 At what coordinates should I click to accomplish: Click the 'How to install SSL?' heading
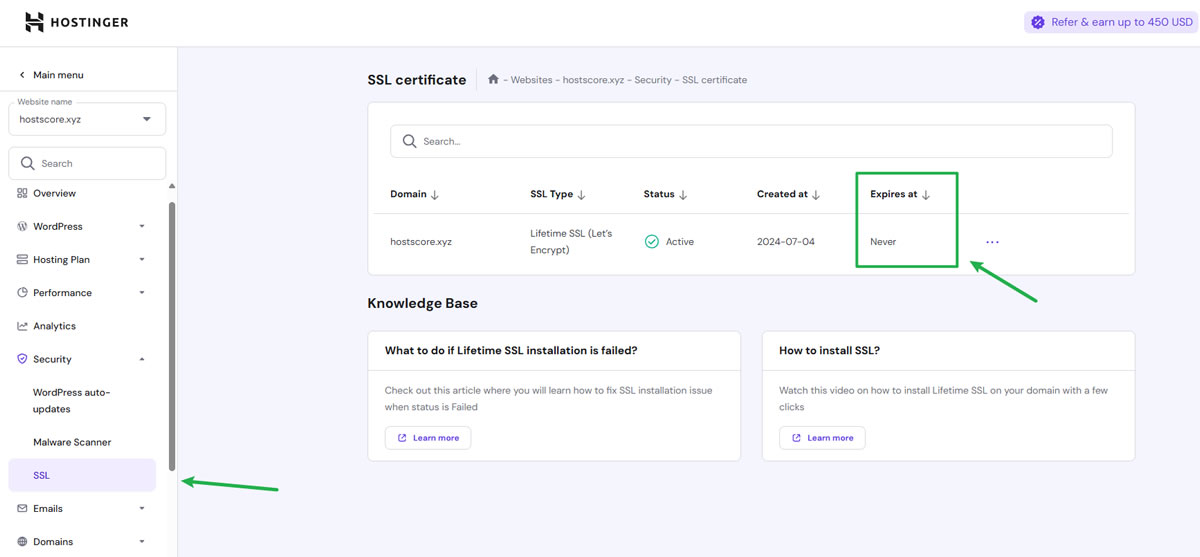829,351
